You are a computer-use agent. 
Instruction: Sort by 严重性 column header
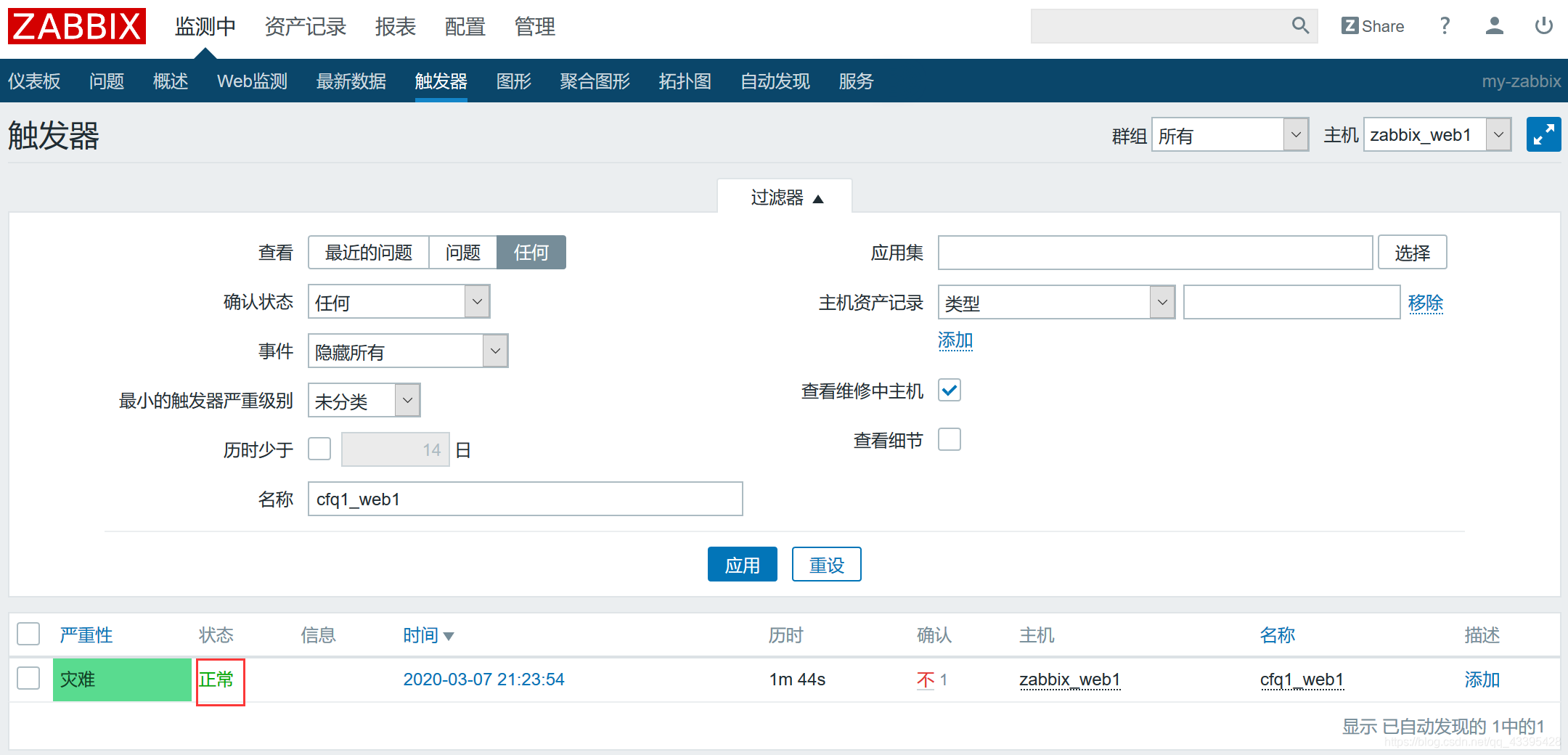86,635
